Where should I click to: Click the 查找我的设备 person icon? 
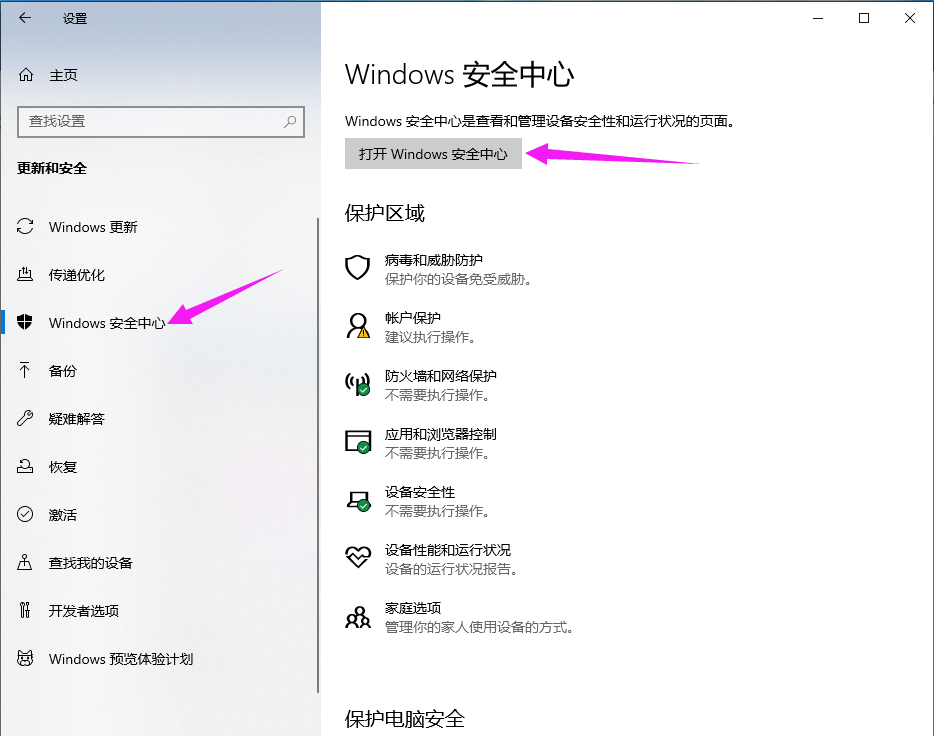(25, 563)
